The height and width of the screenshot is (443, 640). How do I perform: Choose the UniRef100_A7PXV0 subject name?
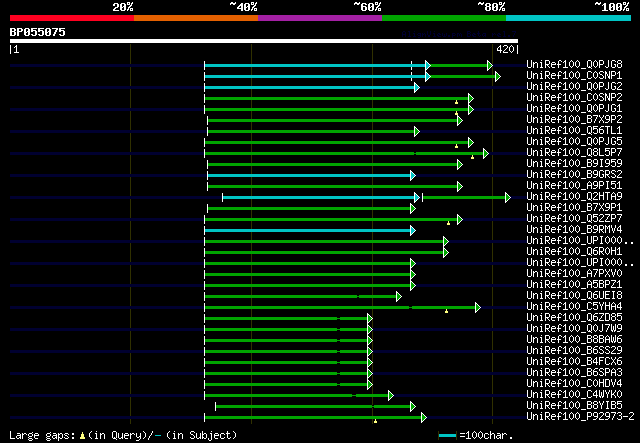point(574,274)
